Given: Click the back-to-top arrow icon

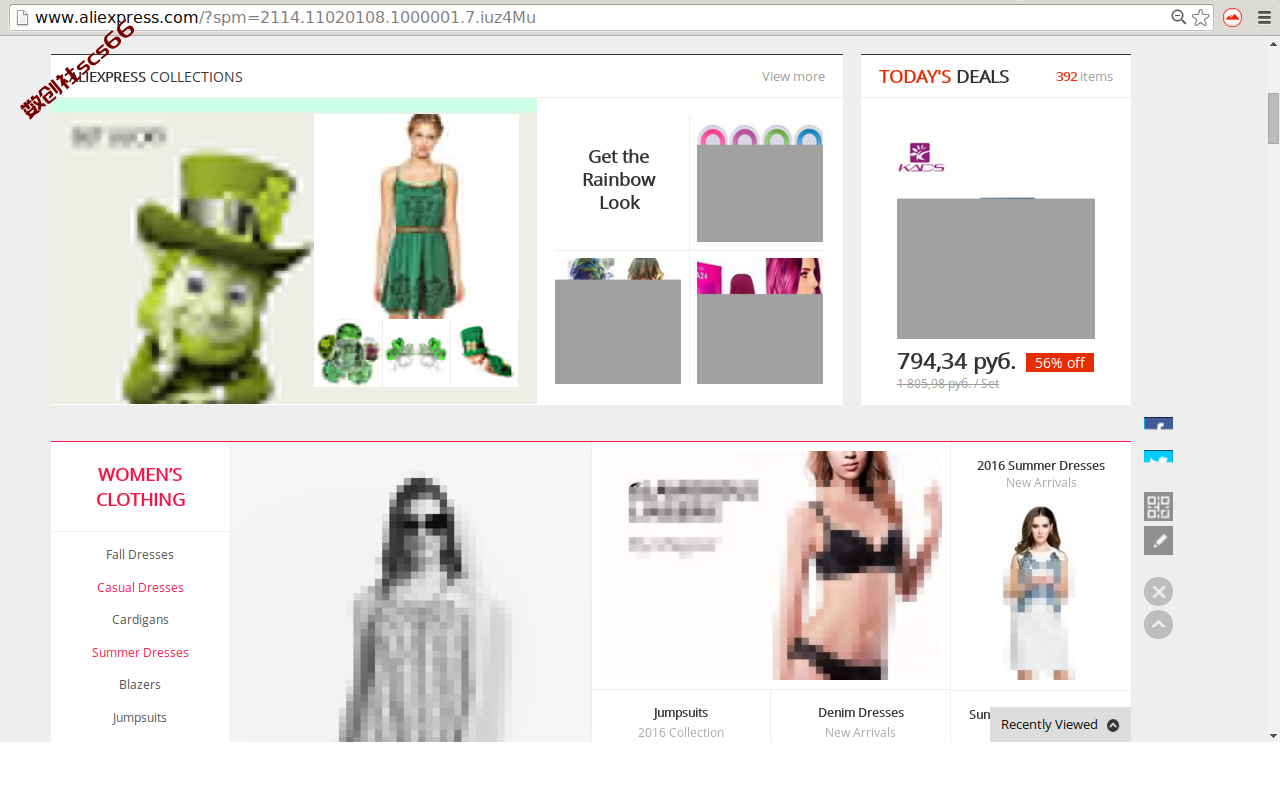Looking at the screenshot, I should pos(1158,625).
